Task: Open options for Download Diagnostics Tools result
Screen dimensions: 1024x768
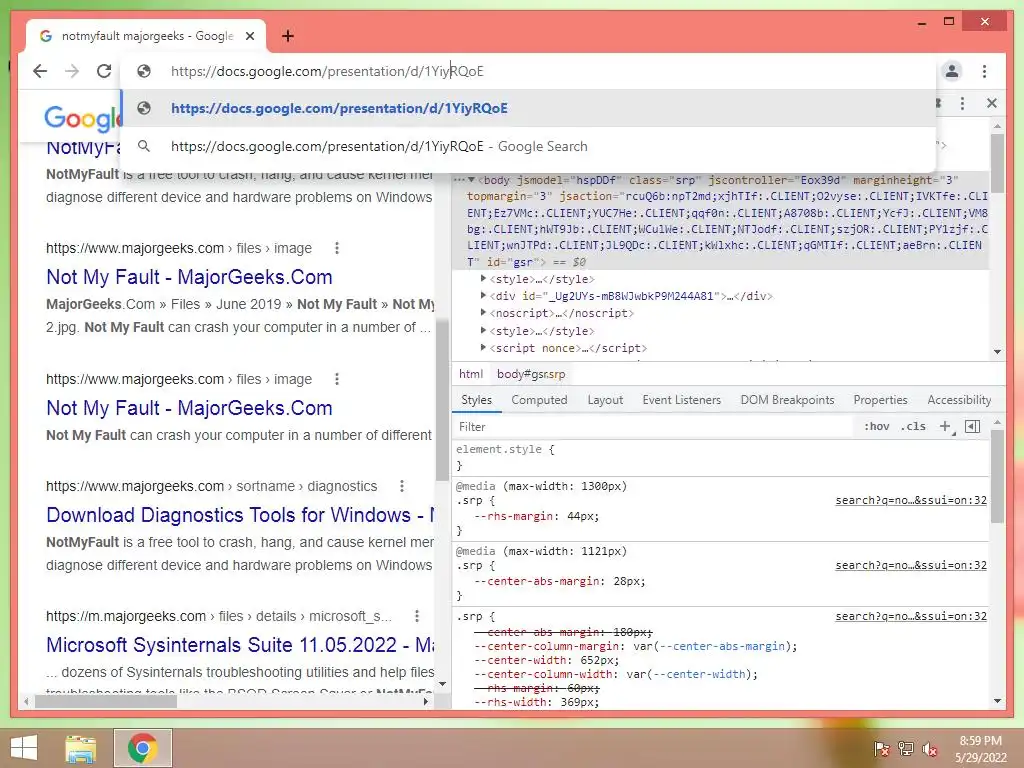Action: click(x=402, y=487)
